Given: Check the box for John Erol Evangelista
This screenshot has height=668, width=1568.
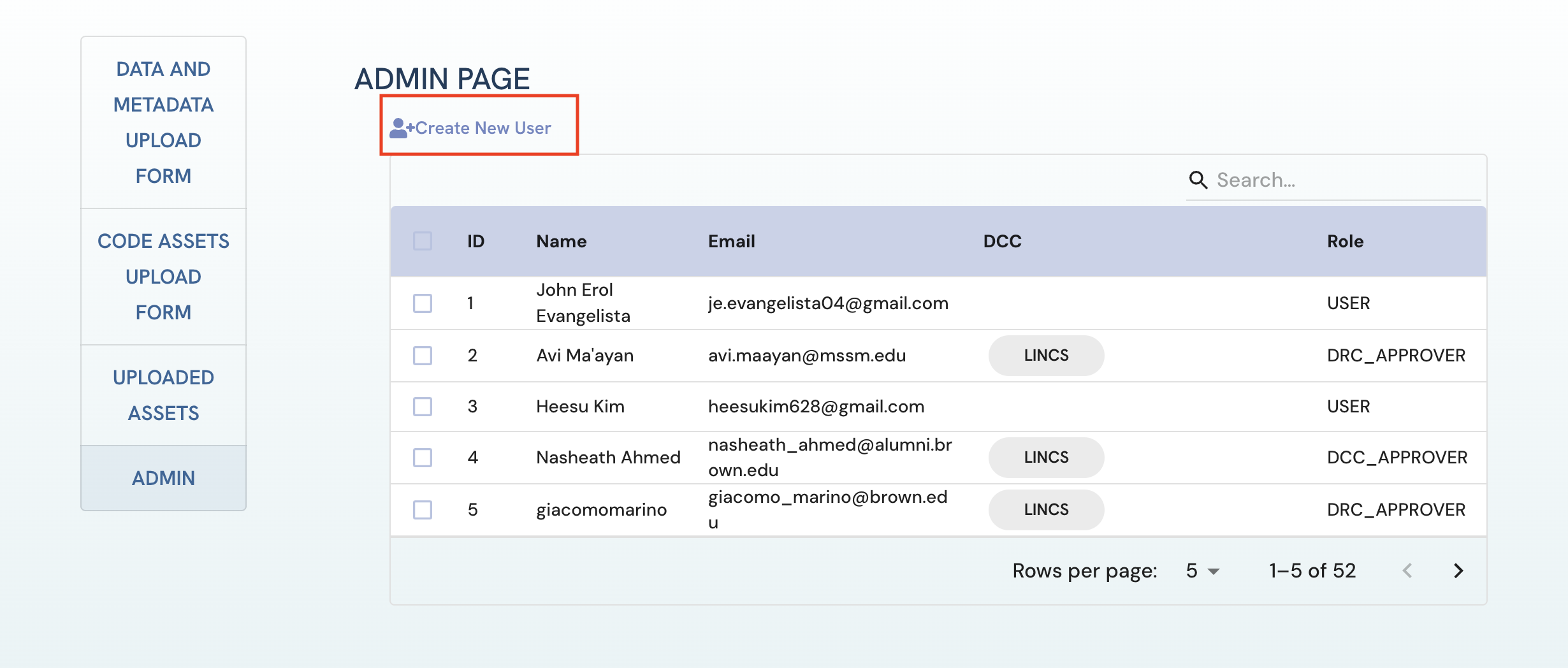Looking at the screenshot, I should (x=423, y=303).
